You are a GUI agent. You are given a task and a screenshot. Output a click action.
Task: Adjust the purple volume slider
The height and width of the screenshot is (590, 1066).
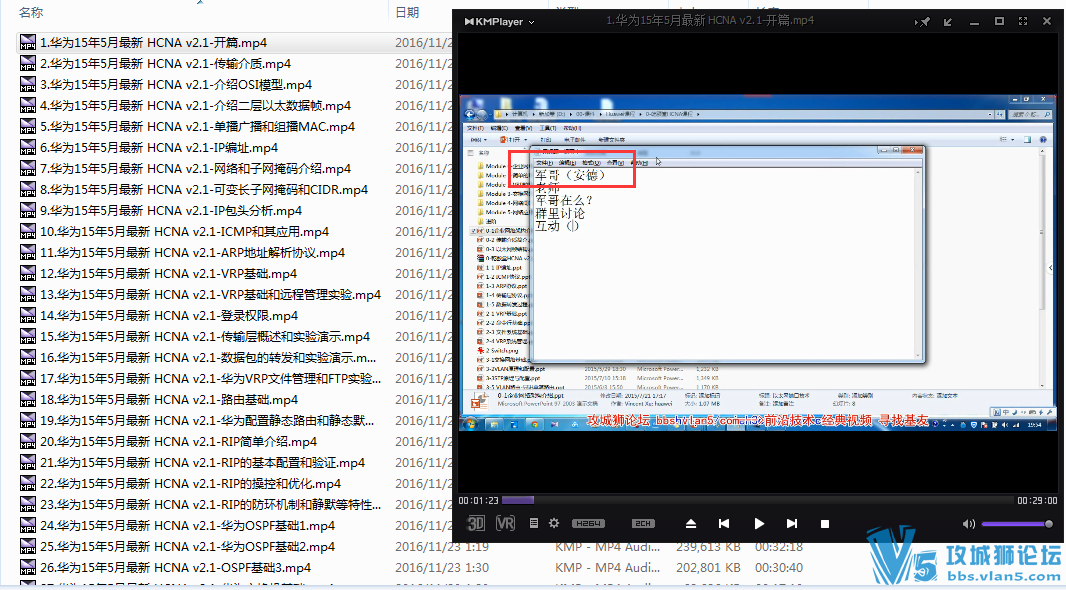tap(1017, 524)
